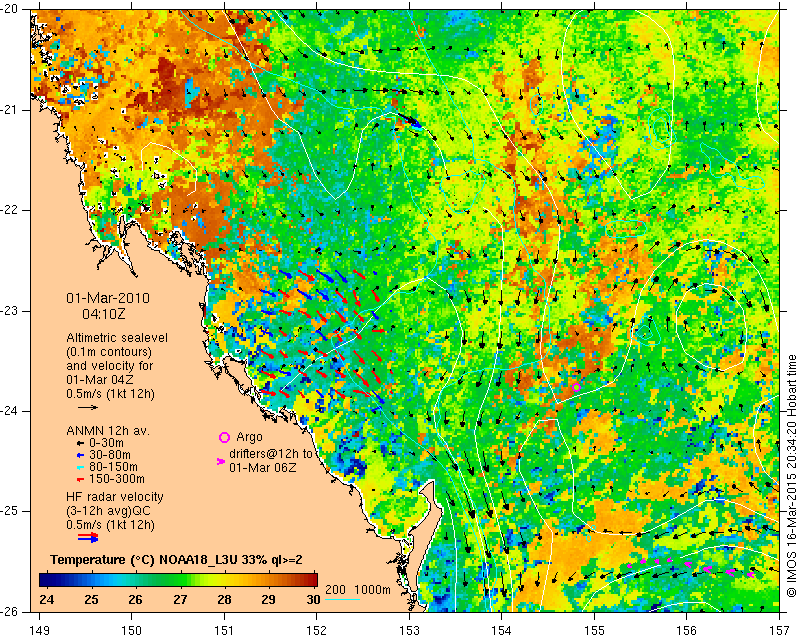Click the 'ANMN 12h av.' heading
Viewport: 800px width, 640px height.
[108, 431]
